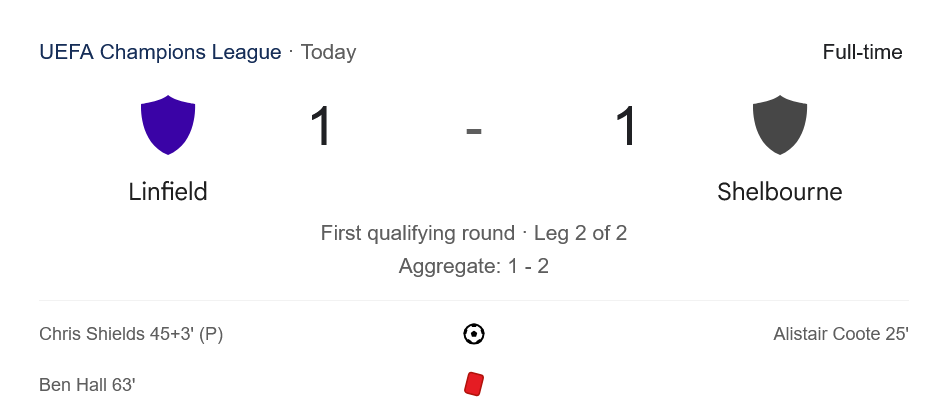Viewport: 948px width, 420px height.
Task: Select Alistair Coote 25' goal event
Action: pyautogui.click(x=840, y=334)
